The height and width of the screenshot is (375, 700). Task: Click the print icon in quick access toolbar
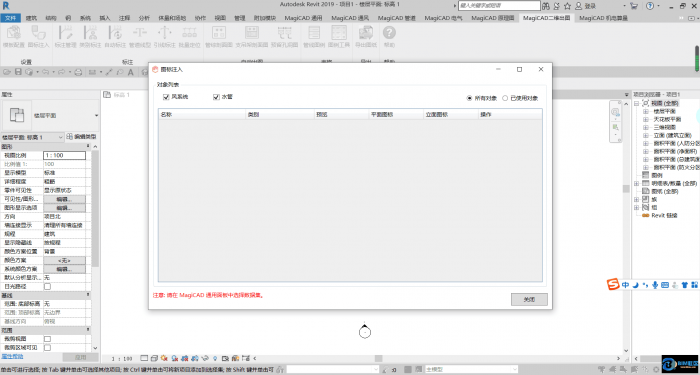(x=78, y=72)
